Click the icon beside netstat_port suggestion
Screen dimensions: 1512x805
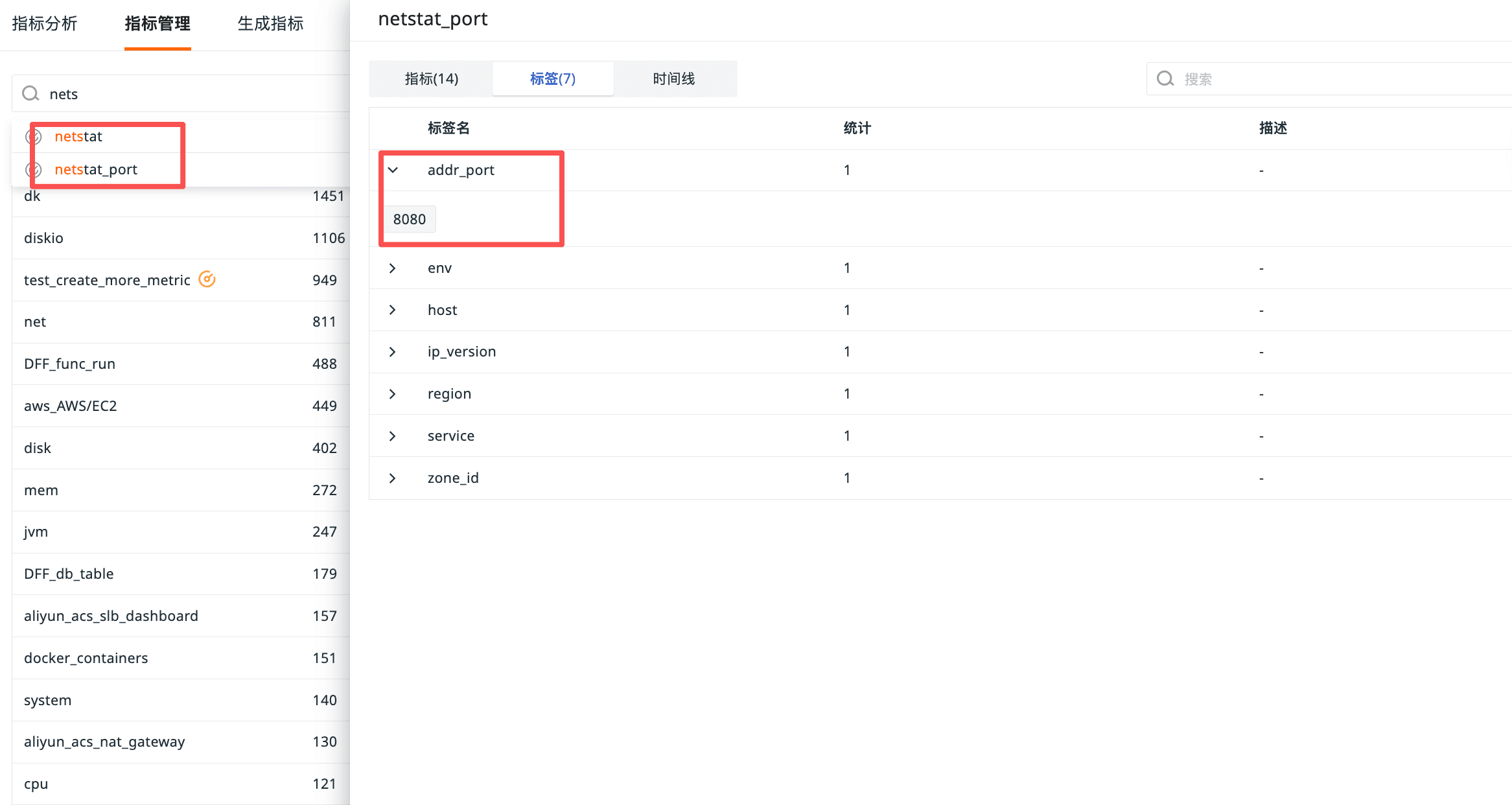click(x=34, y=170)
